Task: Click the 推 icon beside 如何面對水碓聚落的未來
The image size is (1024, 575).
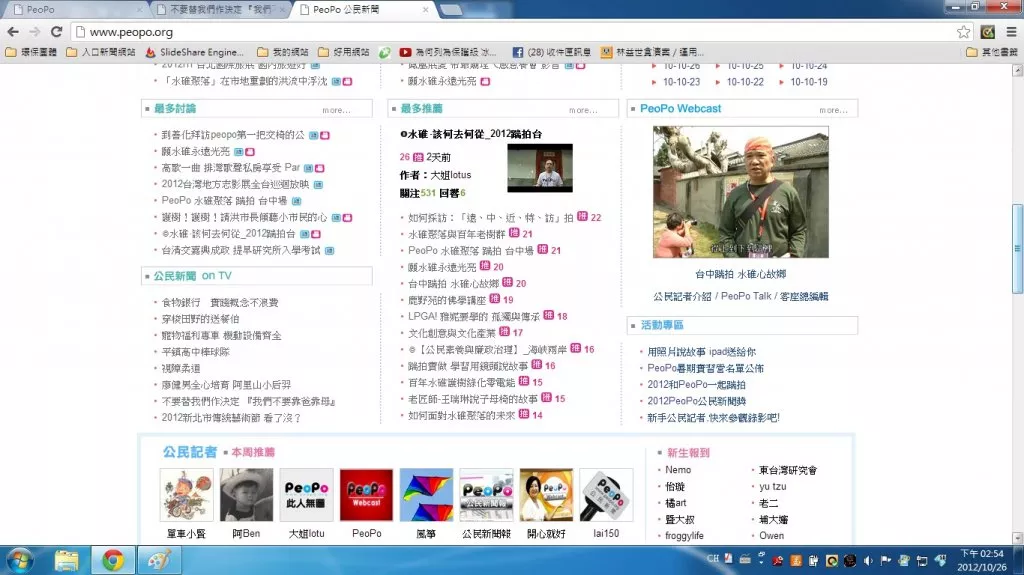Action: click(524, 414)
